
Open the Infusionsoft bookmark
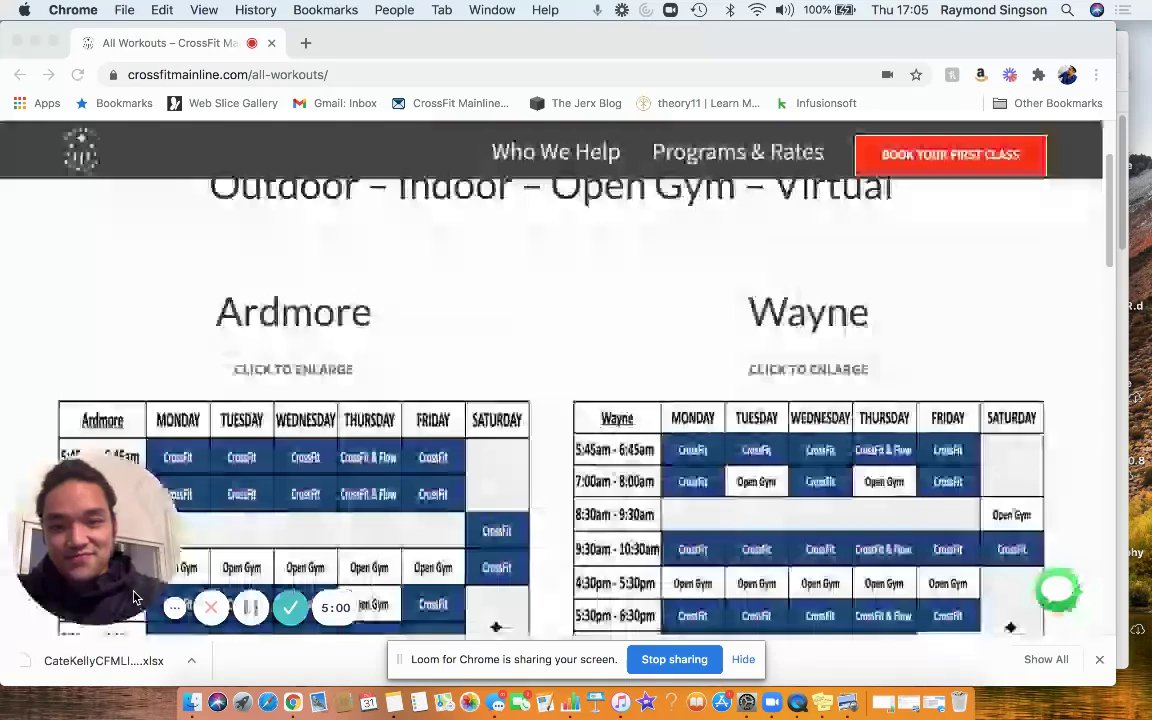pos(816,103)
